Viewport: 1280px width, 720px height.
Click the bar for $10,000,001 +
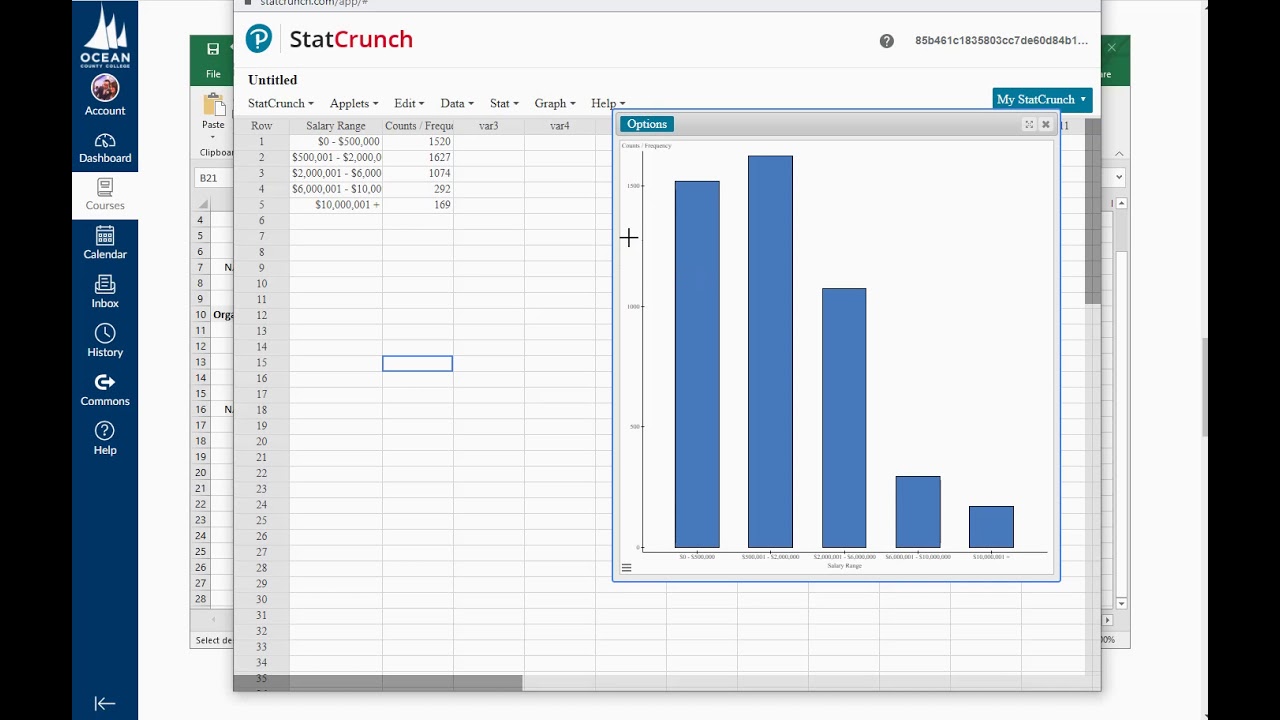[x=991, y=527]
